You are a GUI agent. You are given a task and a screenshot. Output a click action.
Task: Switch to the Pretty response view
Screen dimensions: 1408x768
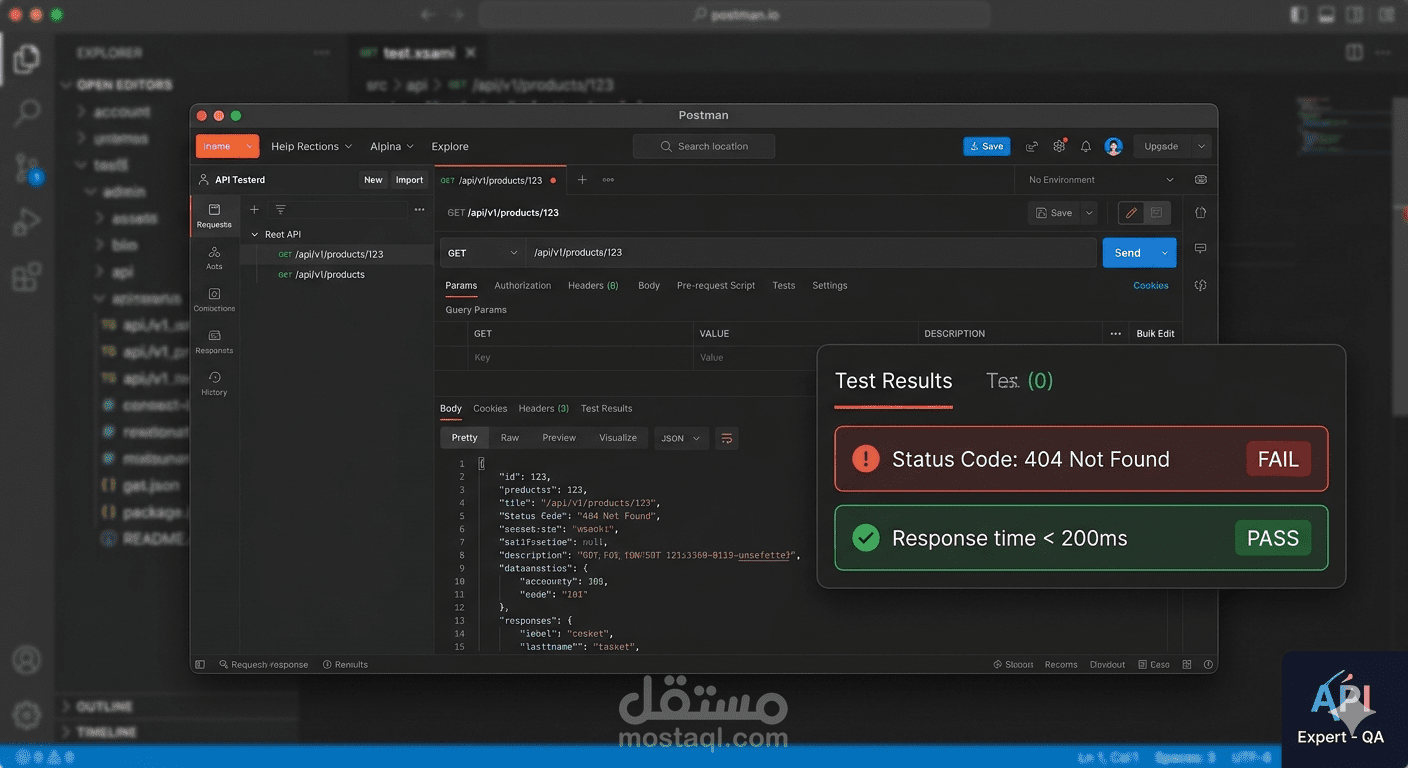click(464, 437)
